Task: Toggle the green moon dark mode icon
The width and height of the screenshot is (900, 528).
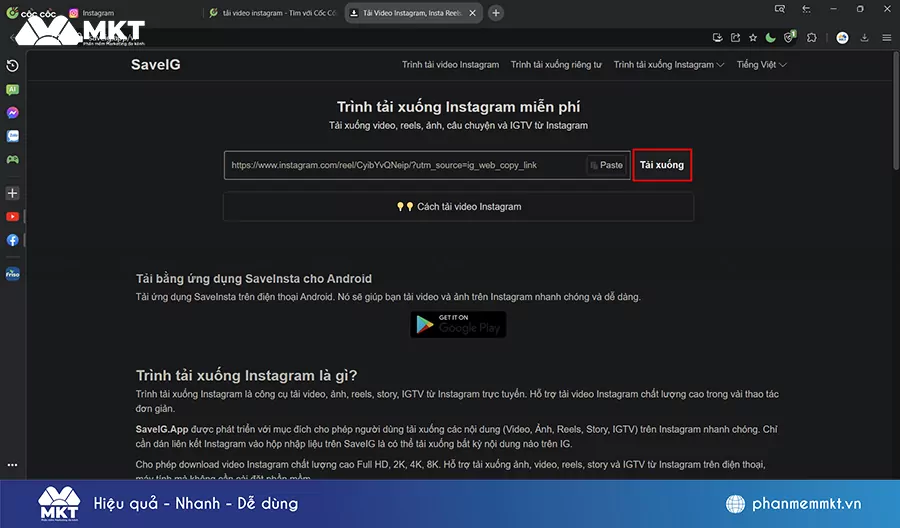Action: [771, 38]
